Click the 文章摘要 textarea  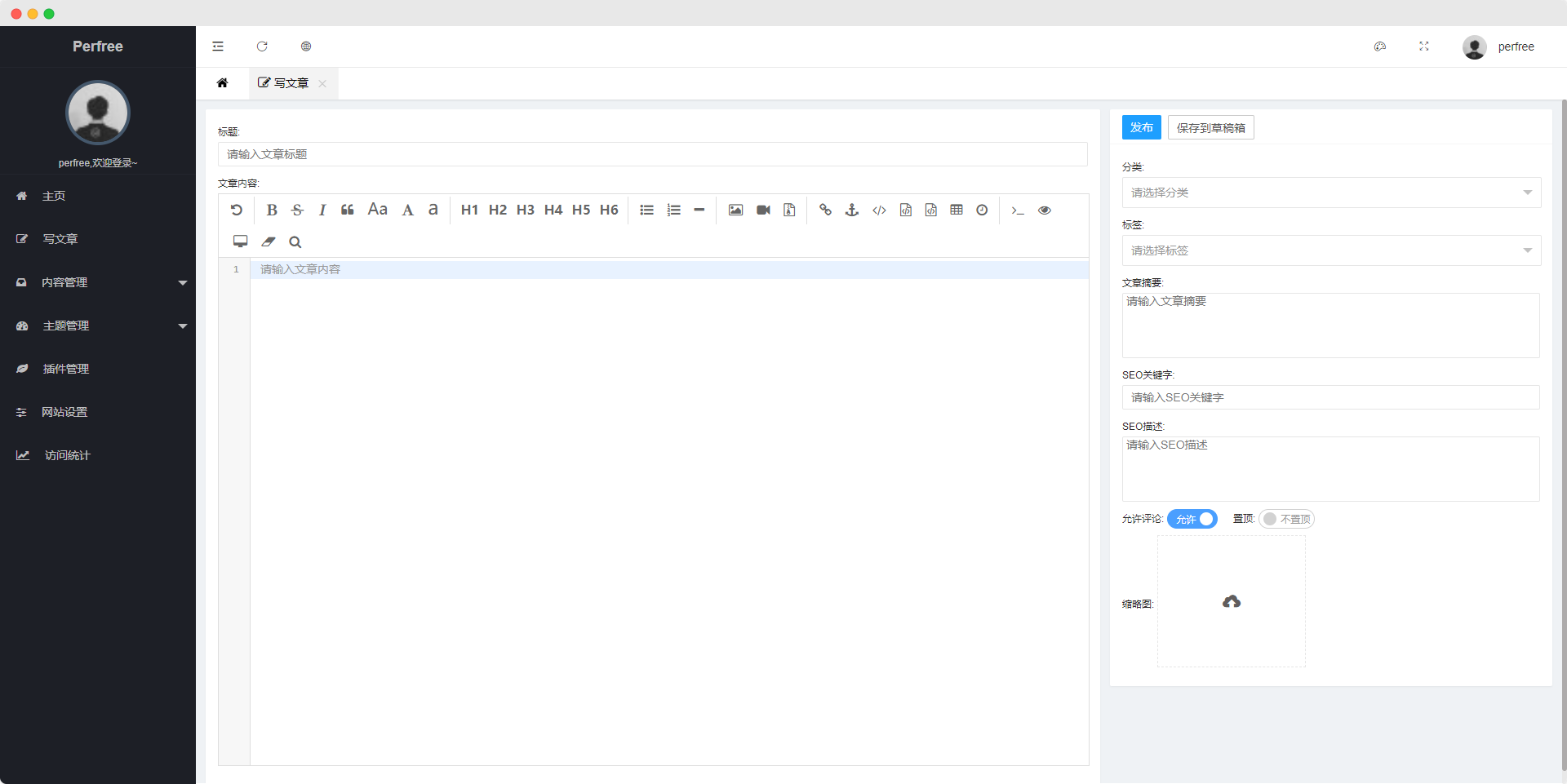tap(1330, 325)
